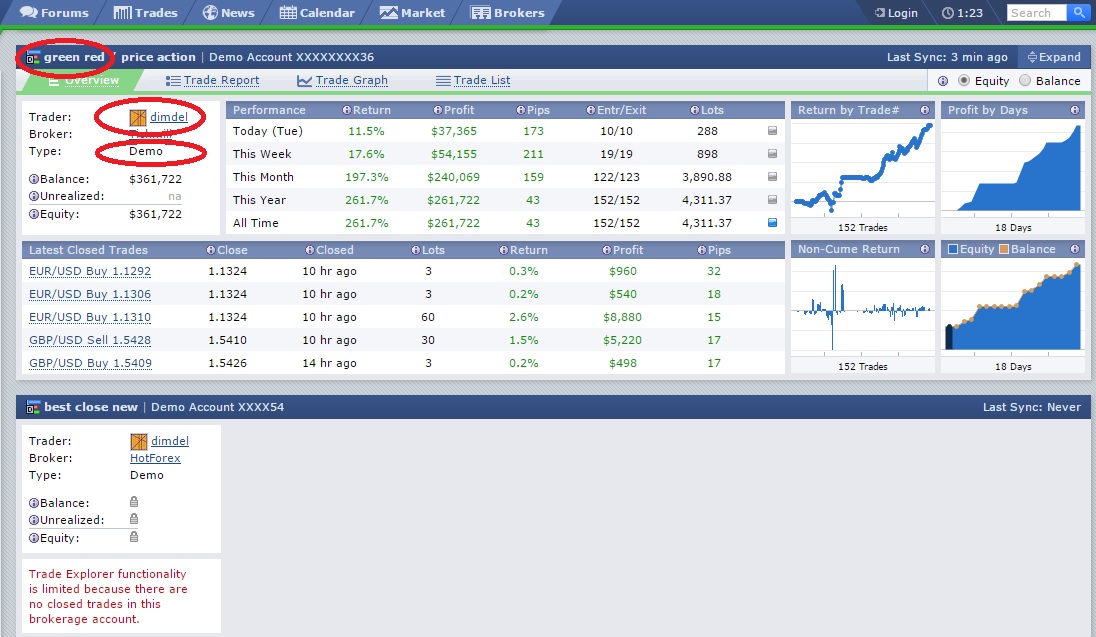
Task: Click info icon of Latest Trades Pips column
Action: coord(702,250)
